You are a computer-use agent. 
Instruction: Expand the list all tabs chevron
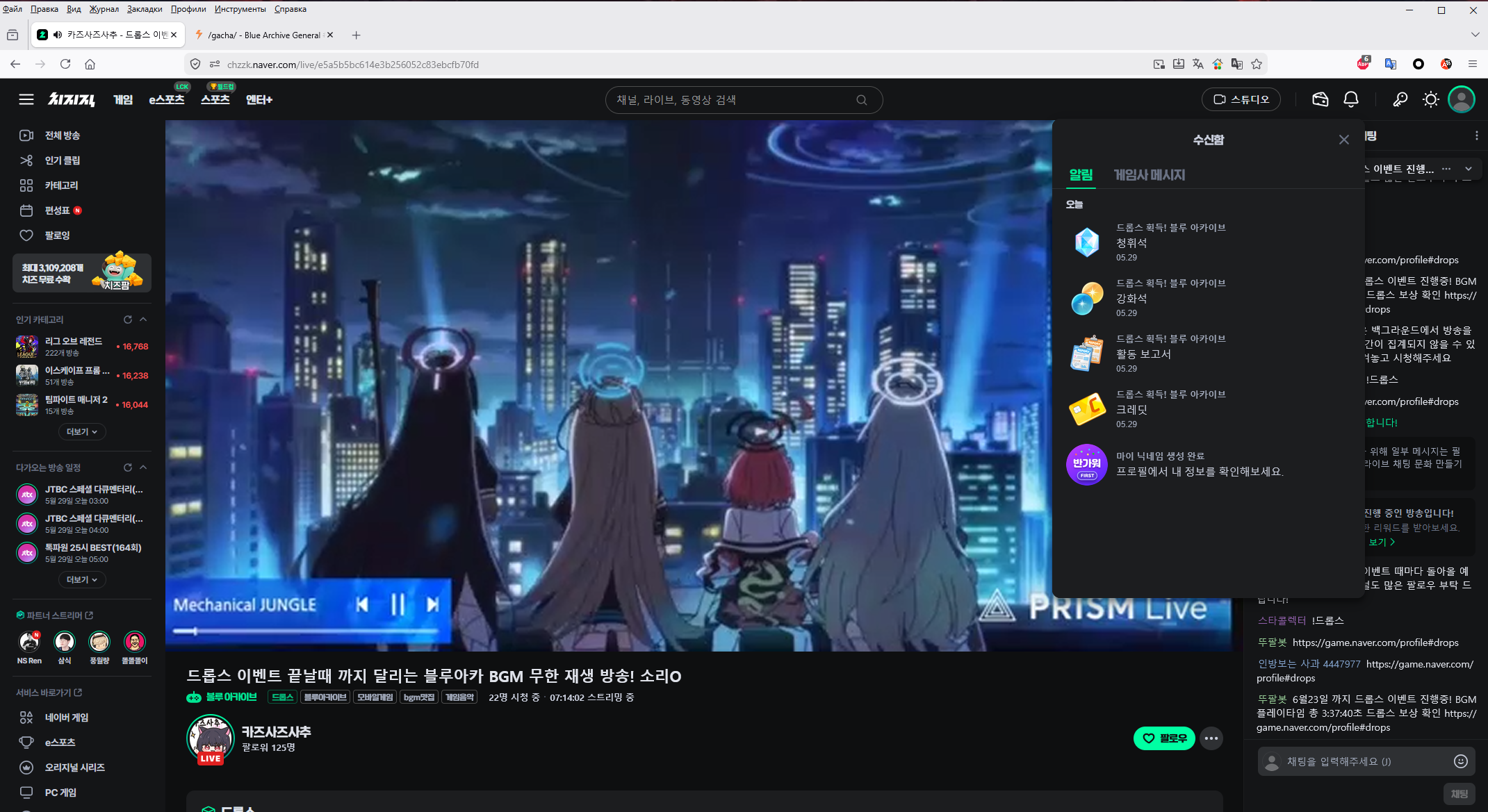click(1475, 35)
